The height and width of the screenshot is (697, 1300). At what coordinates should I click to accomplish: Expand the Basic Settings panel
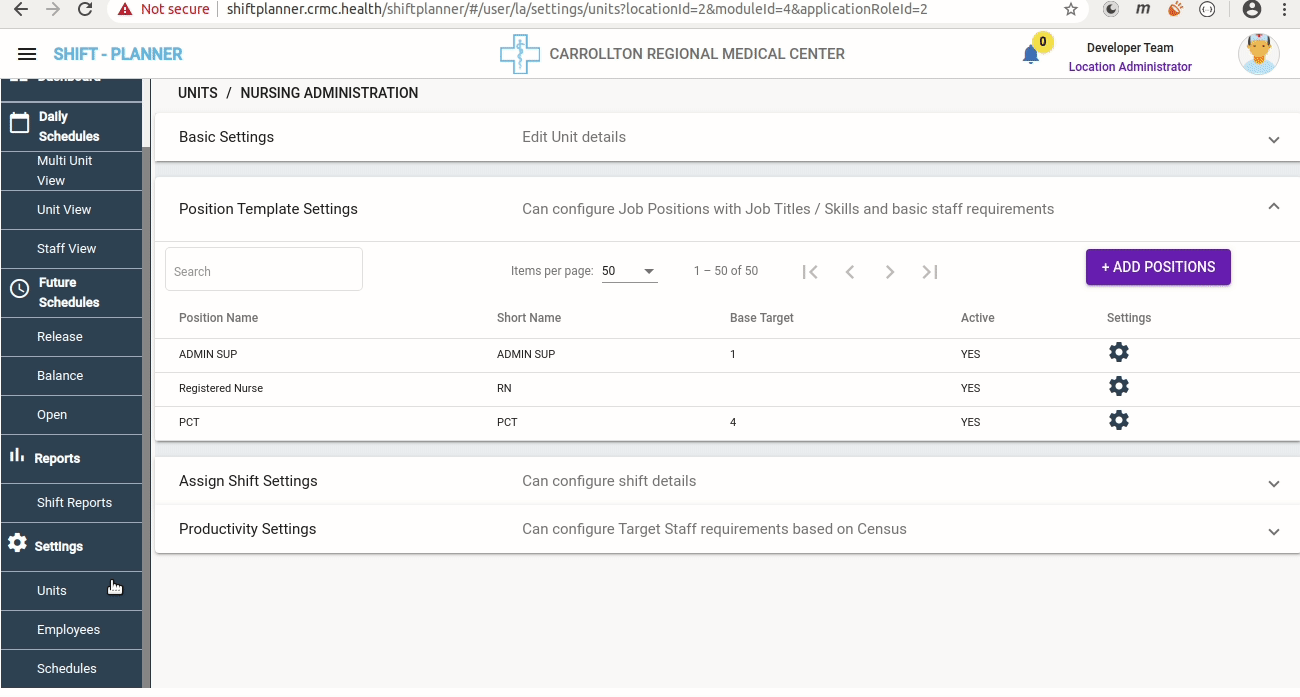(1273, 139)
